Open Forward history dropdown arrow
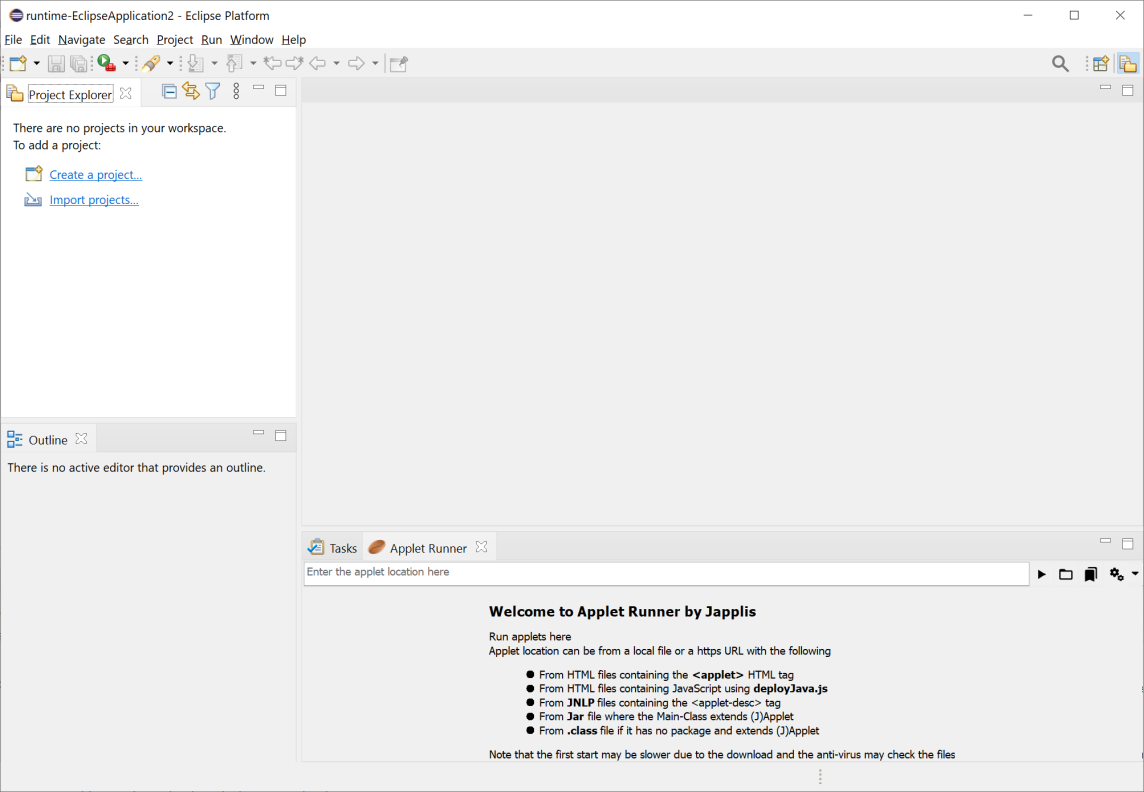1144x792 pixels. (375, 63)
